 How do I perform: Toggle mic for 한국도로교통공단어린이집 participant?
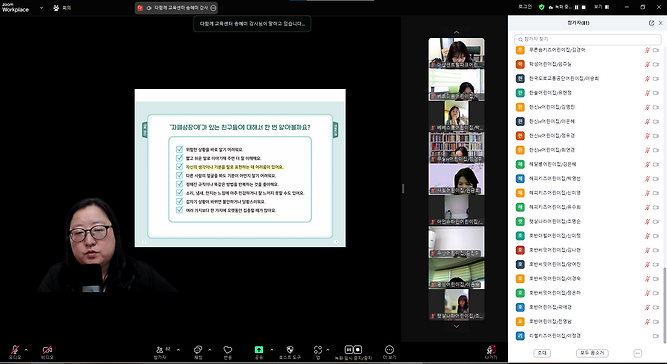pyautogui.click(x=647, y=79)
